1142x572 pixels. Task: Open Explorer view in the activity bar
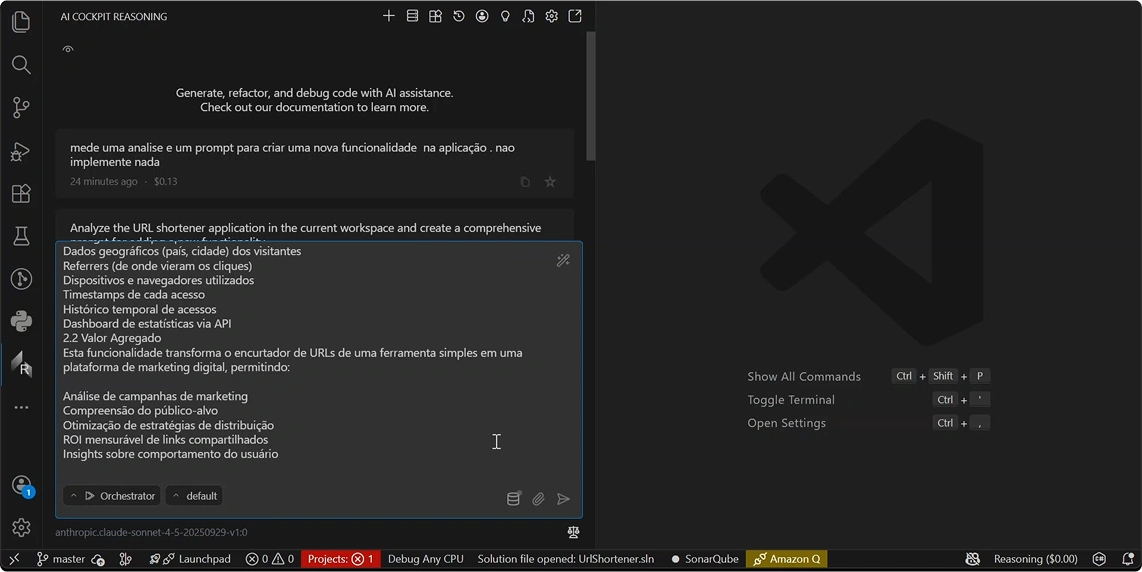tap(21, 22)
